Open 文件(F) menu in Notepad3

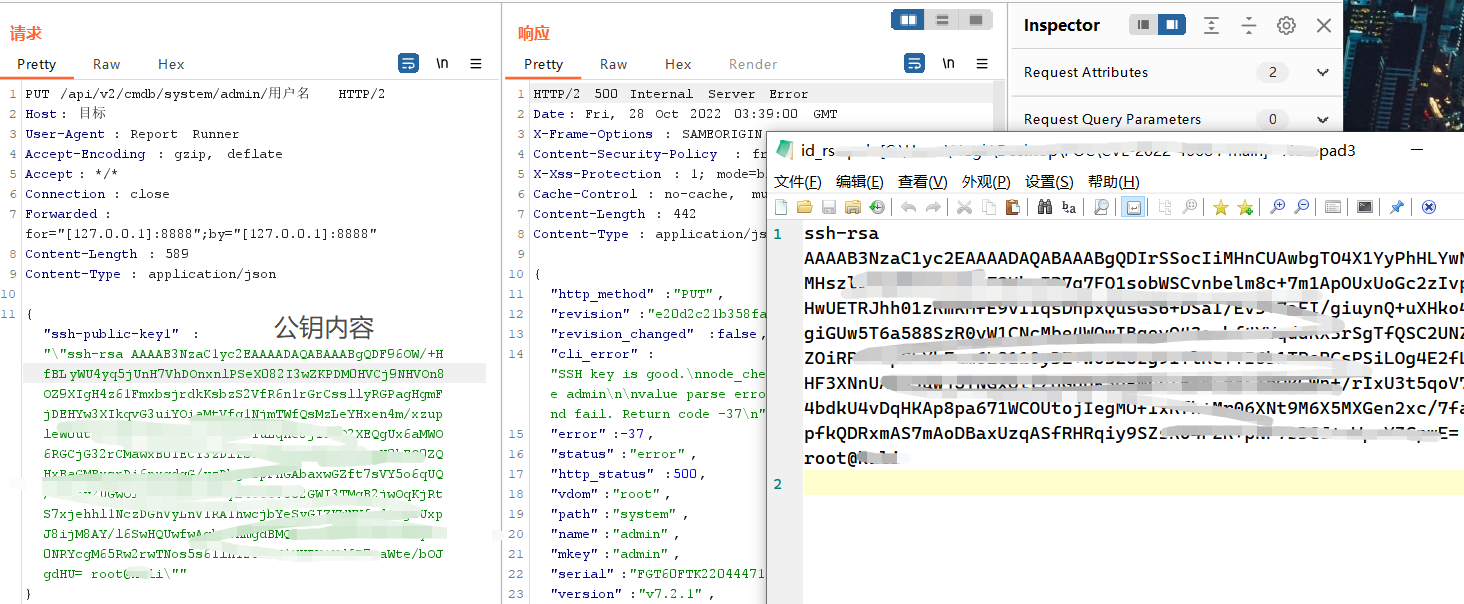(798, 182)
